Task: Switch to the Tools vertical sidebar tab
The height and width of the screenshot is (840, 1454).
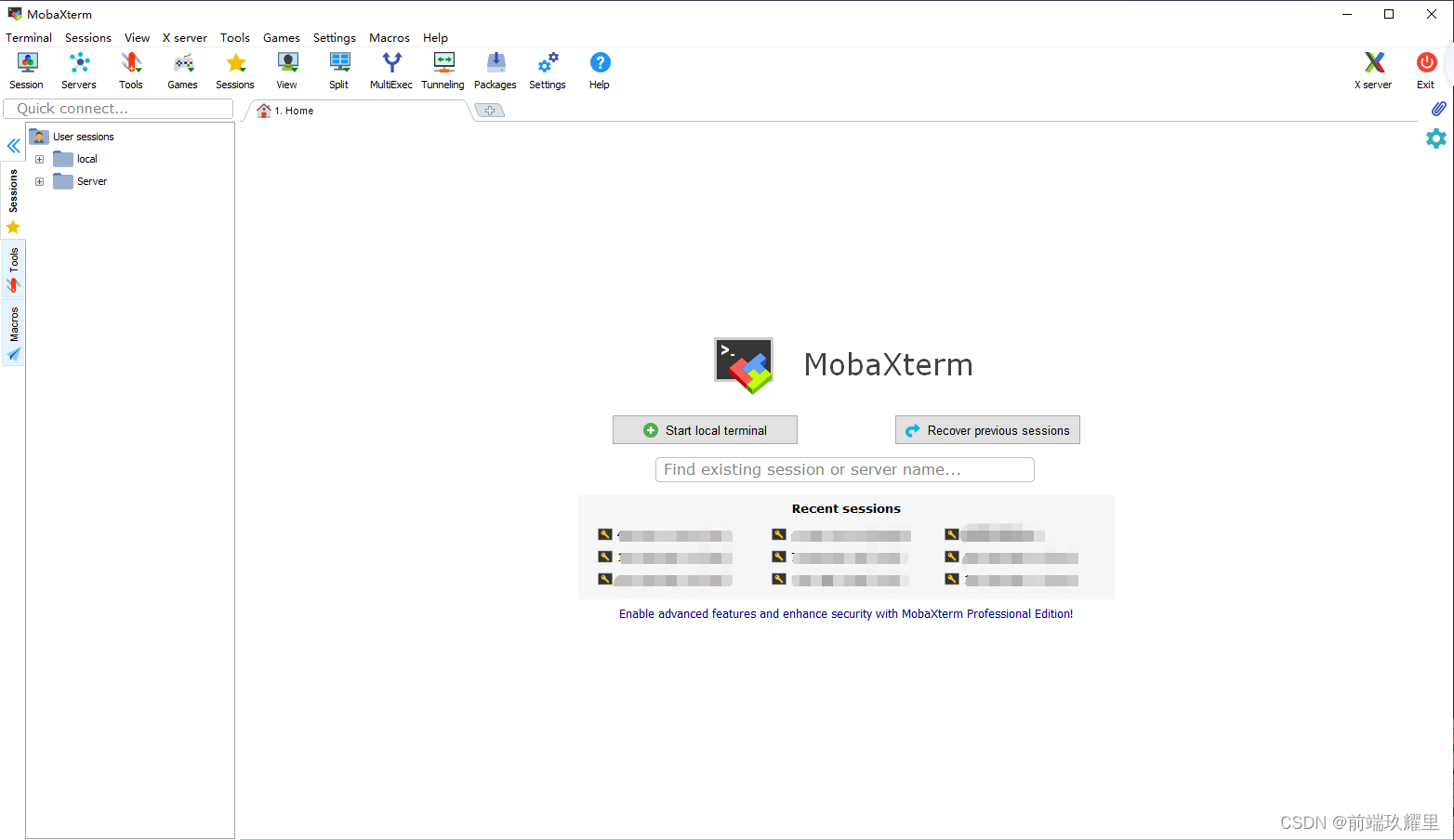Action: 13,269
